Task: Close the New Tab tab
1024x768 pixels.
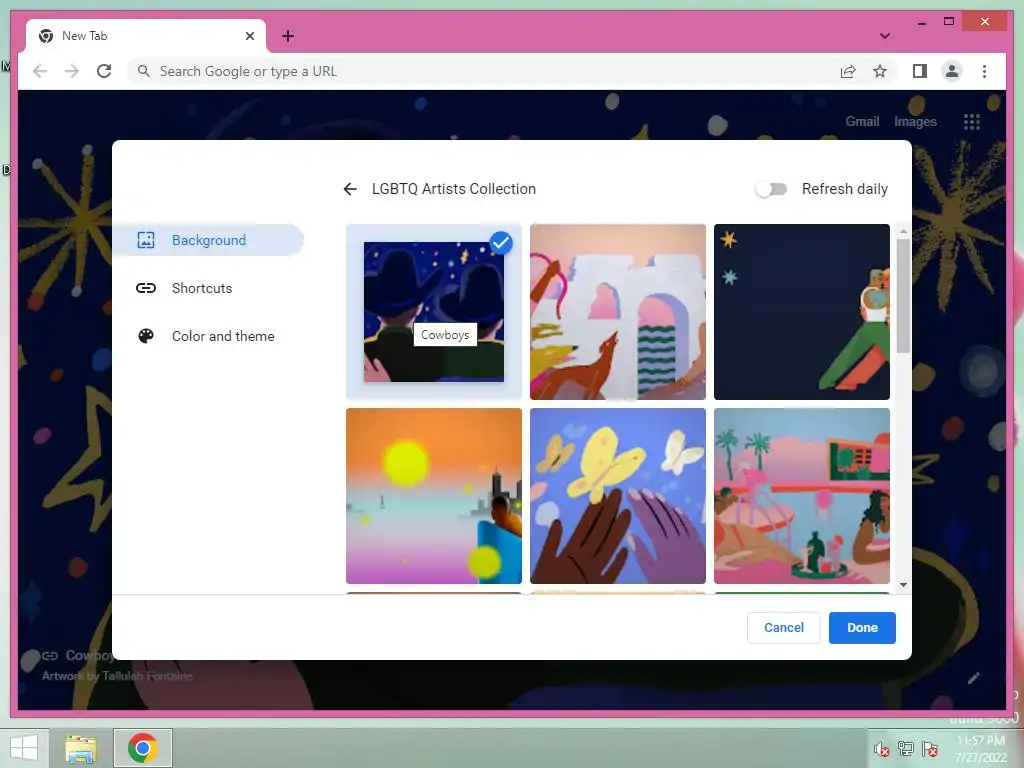Action: click(249, 36)
